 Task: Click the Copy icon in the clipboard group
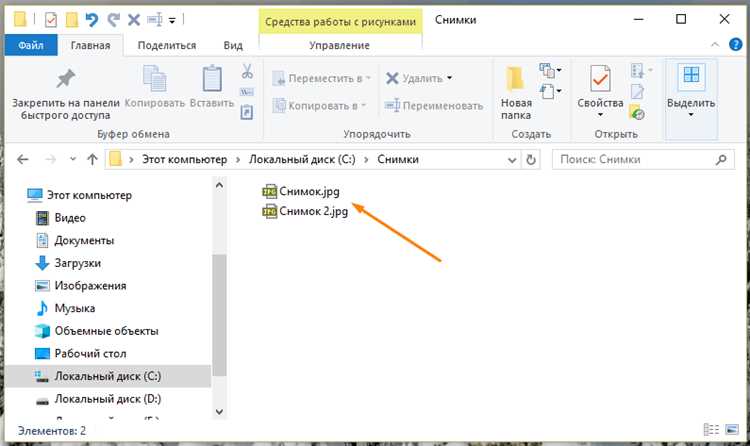pyautogui.click(x=154, y=78)
